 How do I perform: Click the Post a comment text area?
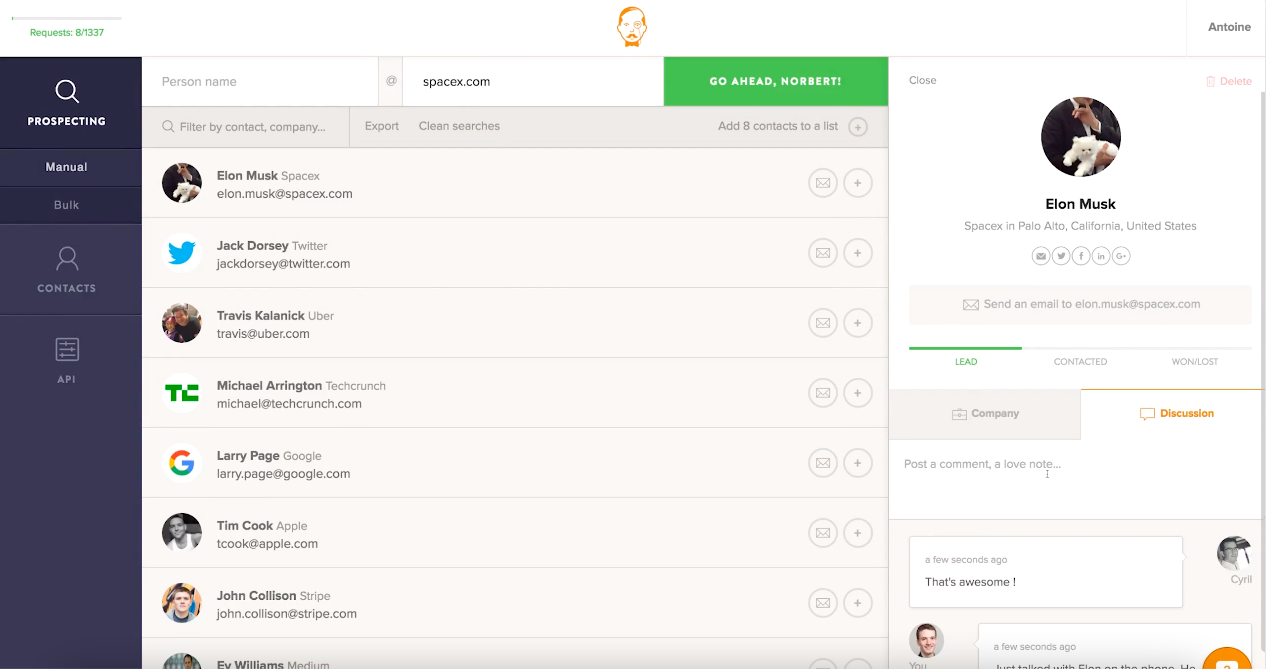[x=1077, y=479]
